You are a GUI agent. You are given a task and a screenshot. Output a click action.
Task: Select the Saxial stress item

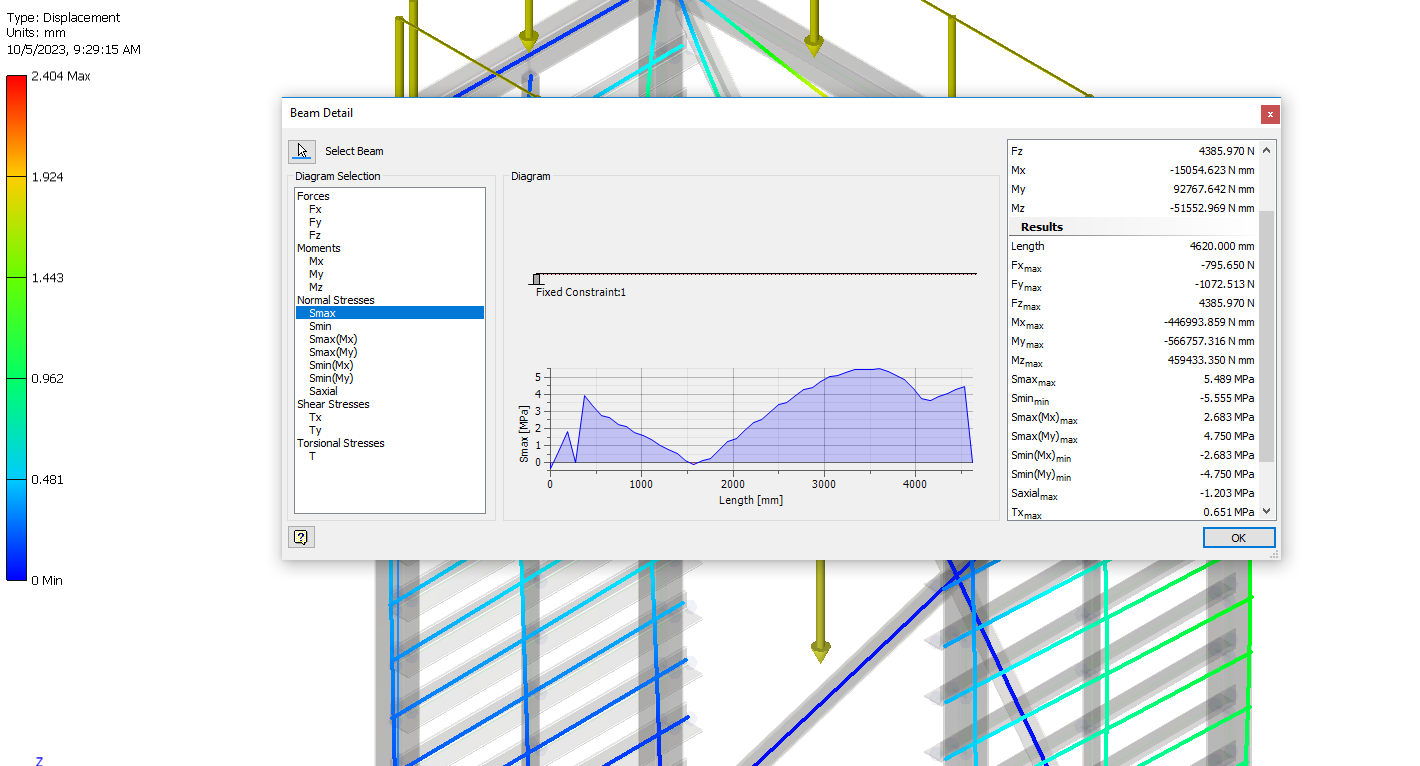click(323, 391)
